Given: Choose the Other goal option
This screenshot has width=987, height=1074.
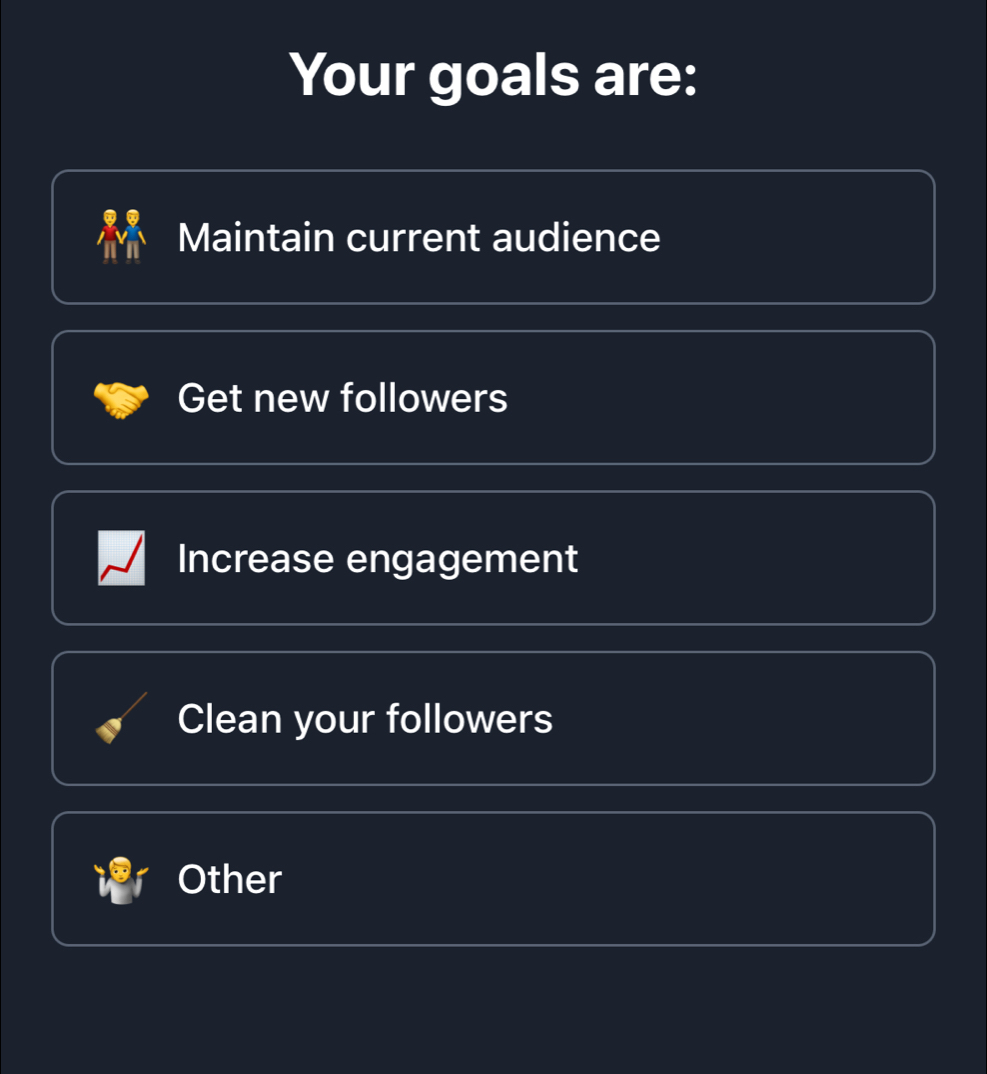Looking at the screenshot, I should point(493,879).
